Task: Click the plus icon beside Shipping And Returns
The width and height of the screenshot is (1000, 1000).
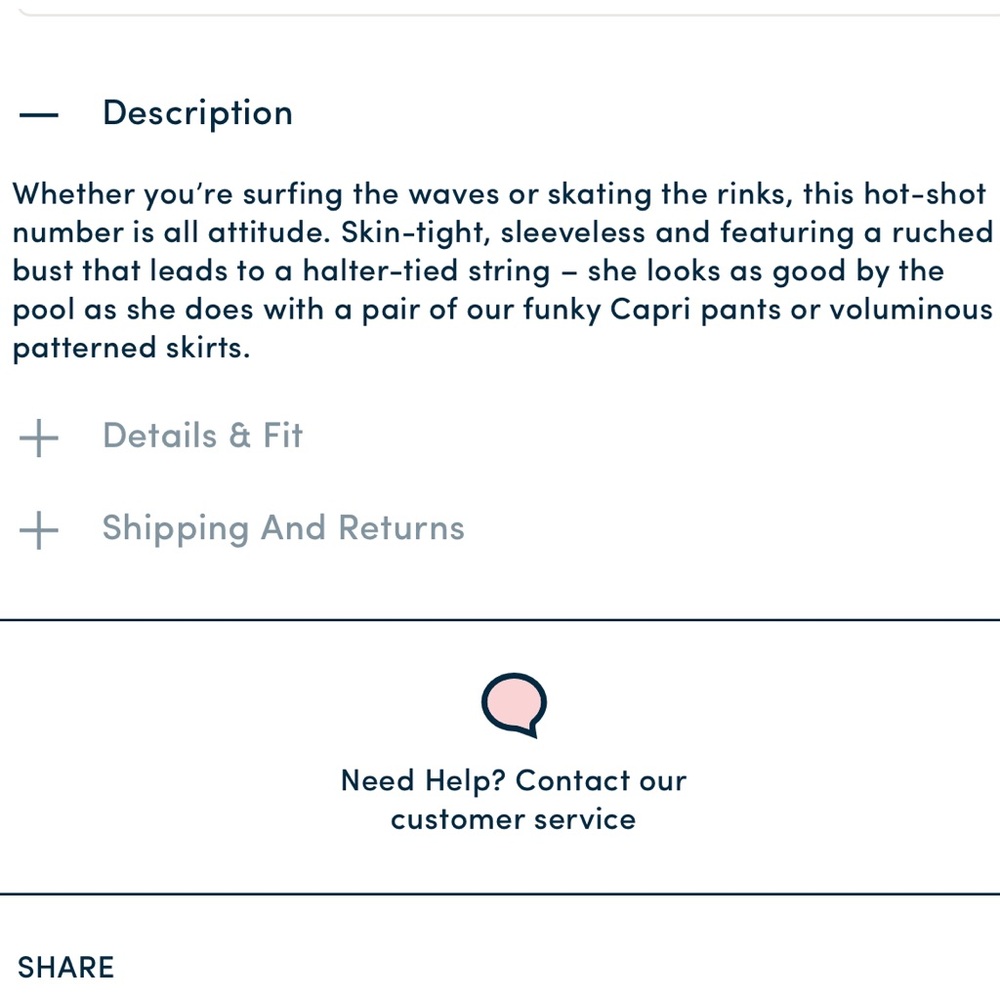Action: point(39,530)
